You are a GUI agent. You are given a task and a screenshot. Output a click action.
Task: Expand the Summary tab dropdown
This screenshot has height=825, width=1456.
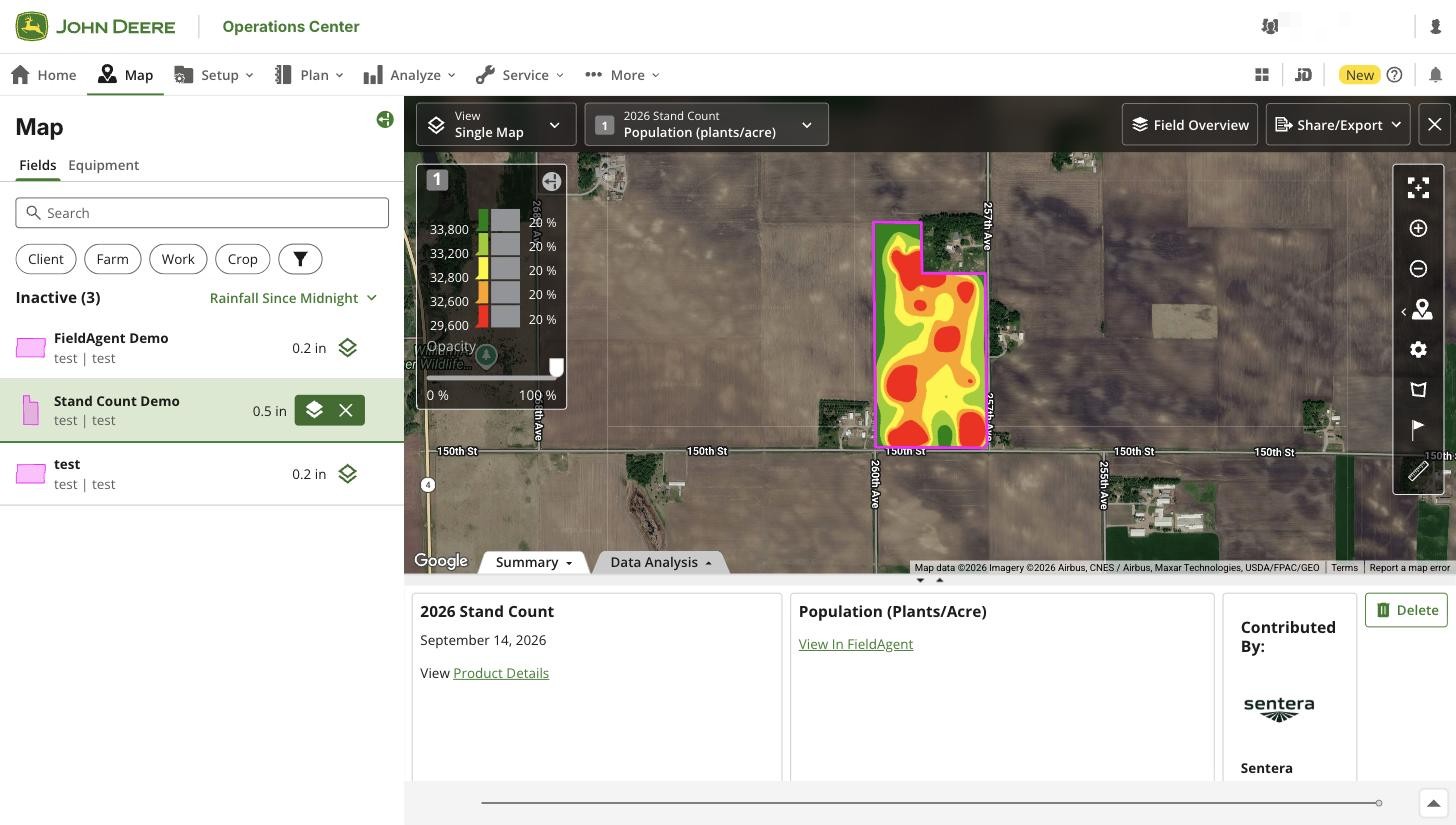point(534,562)
